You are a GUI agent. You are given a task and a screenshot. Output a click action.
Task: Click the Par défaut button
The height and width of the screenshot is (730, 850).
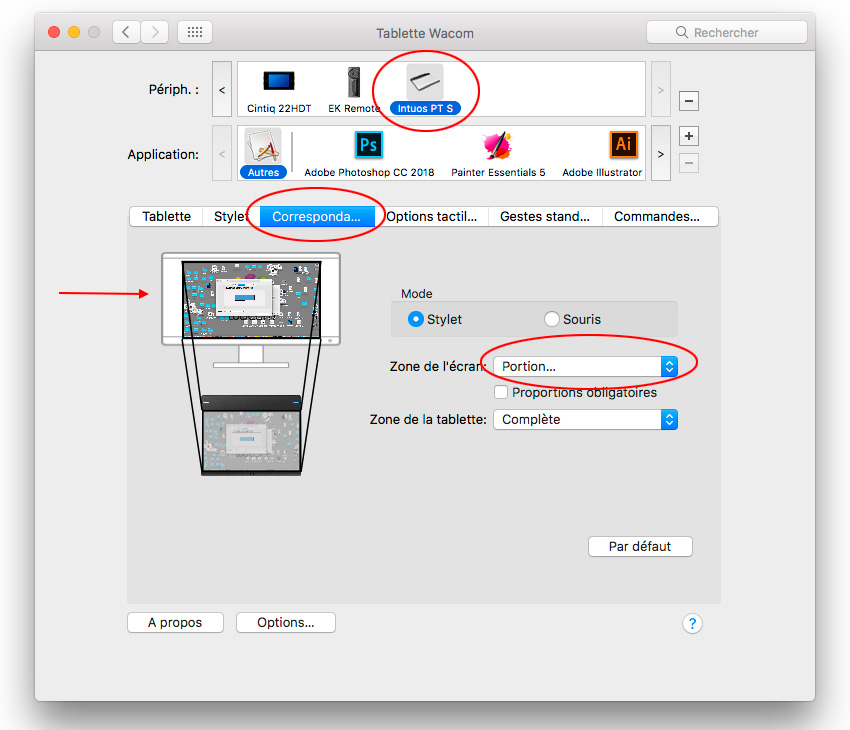click(x=640, y=547)
